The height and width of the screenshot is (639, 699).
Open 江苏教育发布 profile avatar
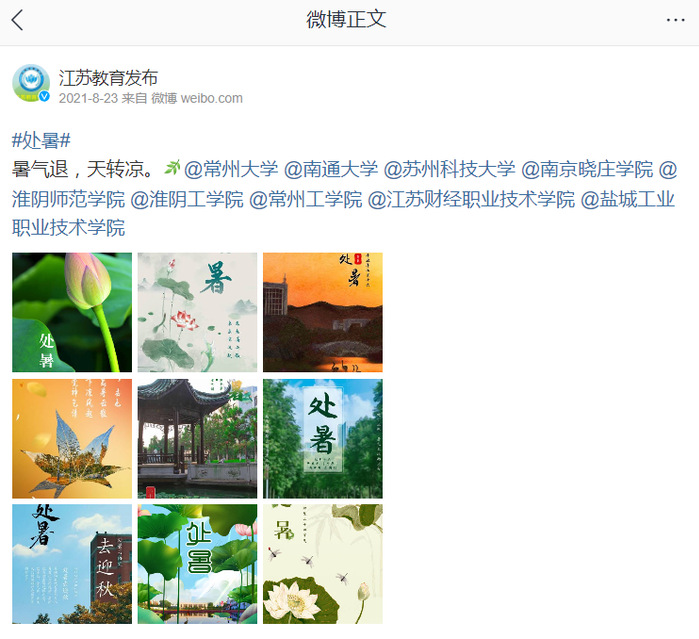31,83
